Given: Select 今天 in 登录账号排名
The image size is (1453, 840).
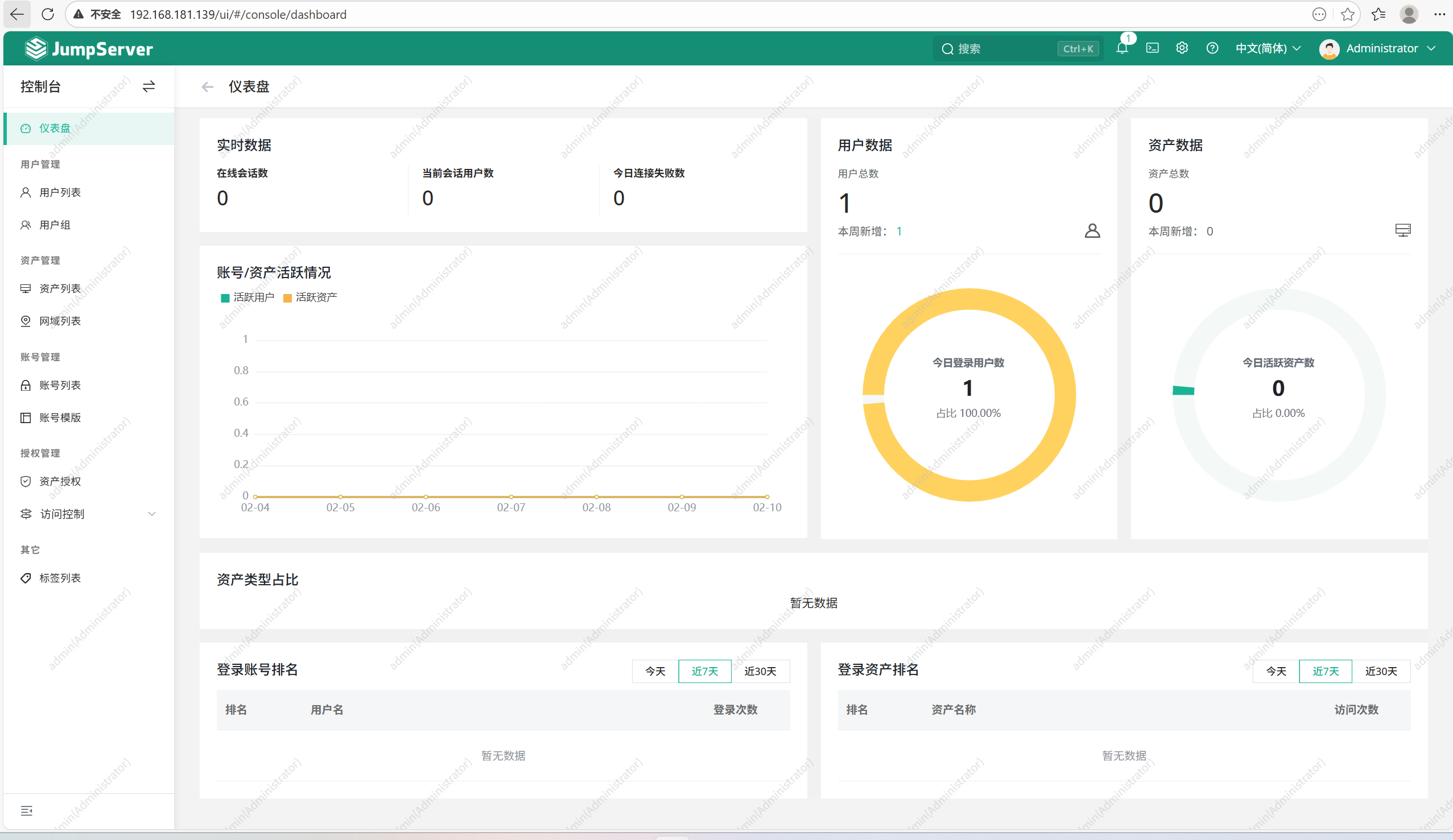Looking at the screenshot, I should (x=655, y=671).
